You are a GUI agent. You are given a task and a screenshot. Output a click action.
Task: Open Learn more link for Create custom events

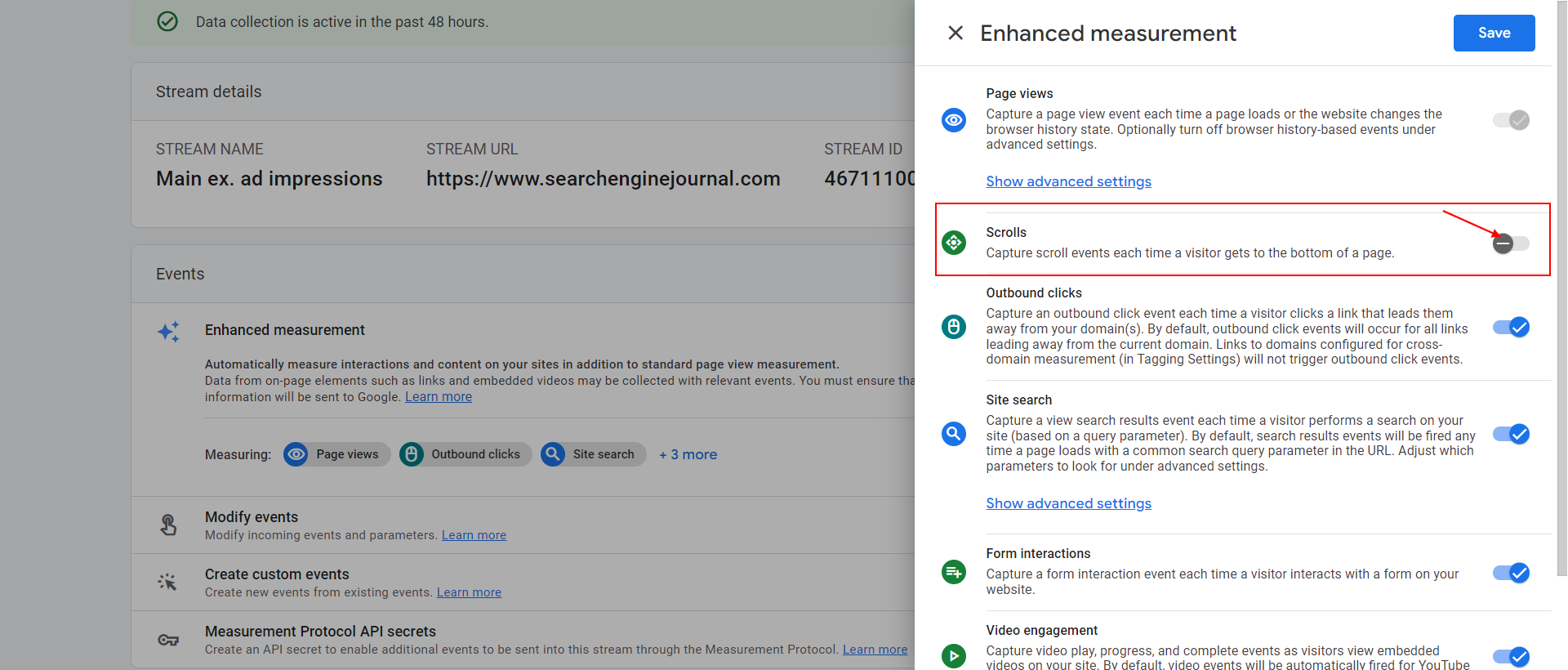[469, 592]
